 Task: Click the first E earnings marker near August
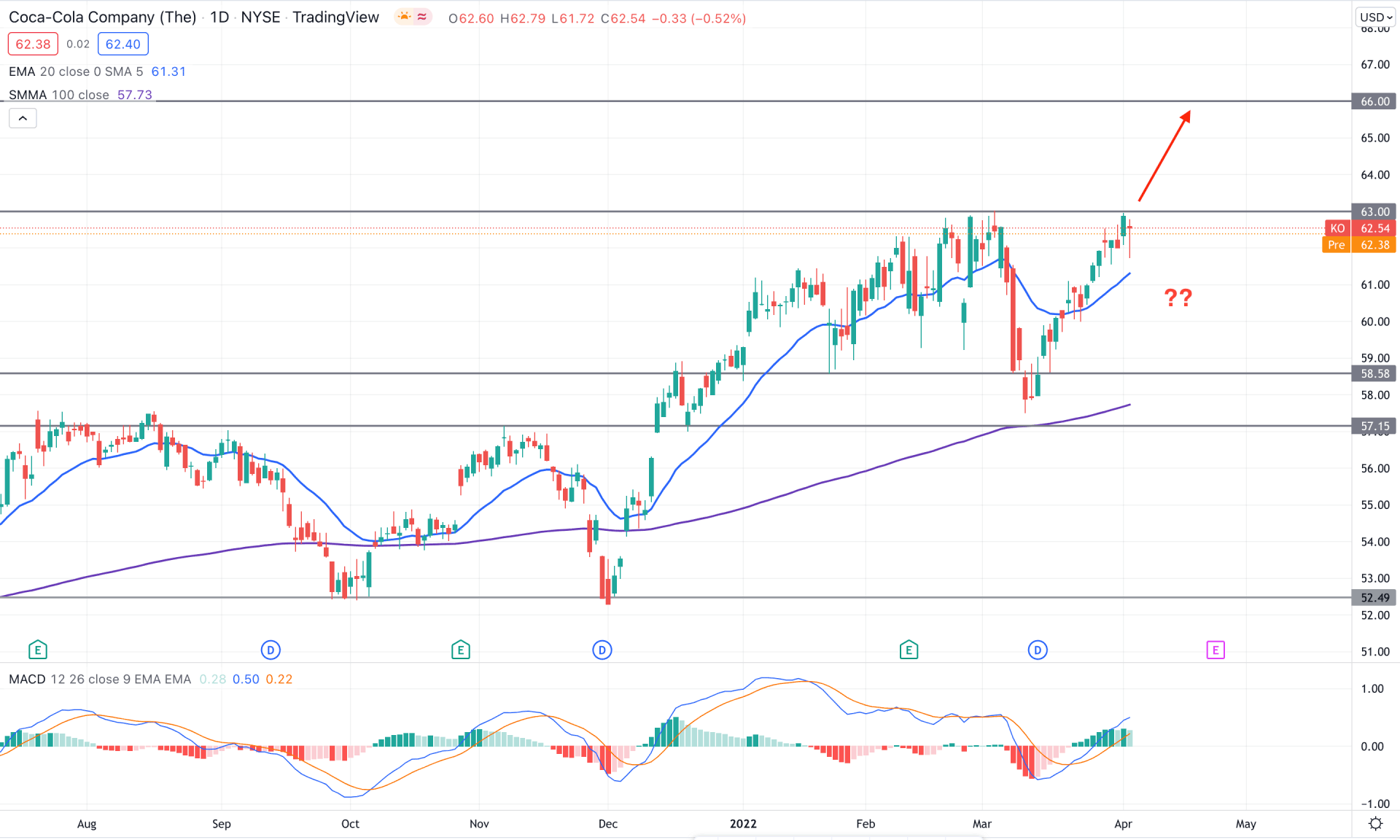click(x=38, y=649)
